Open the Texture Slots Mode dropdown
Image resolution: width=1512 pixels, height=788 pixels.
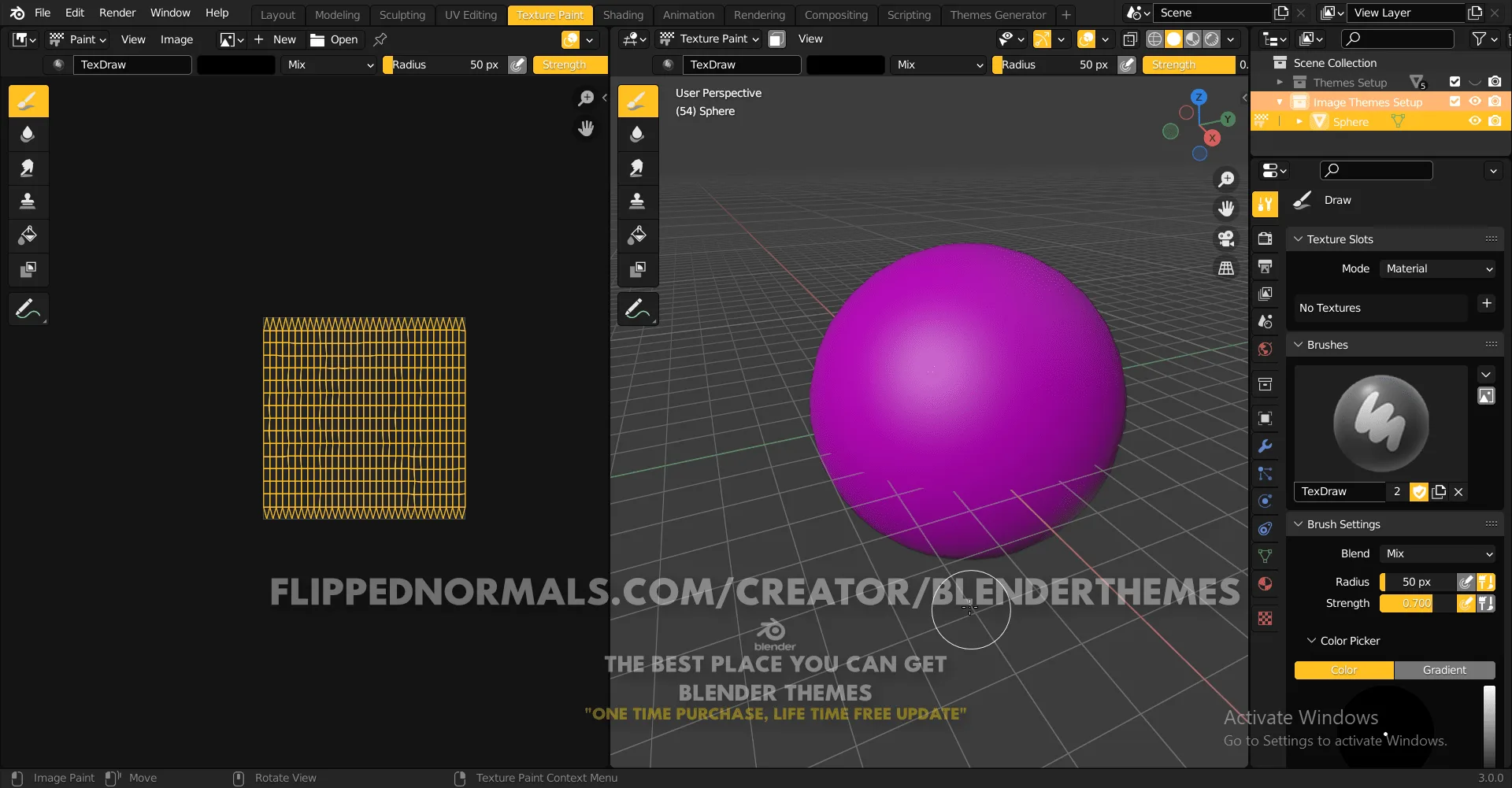1438,268
